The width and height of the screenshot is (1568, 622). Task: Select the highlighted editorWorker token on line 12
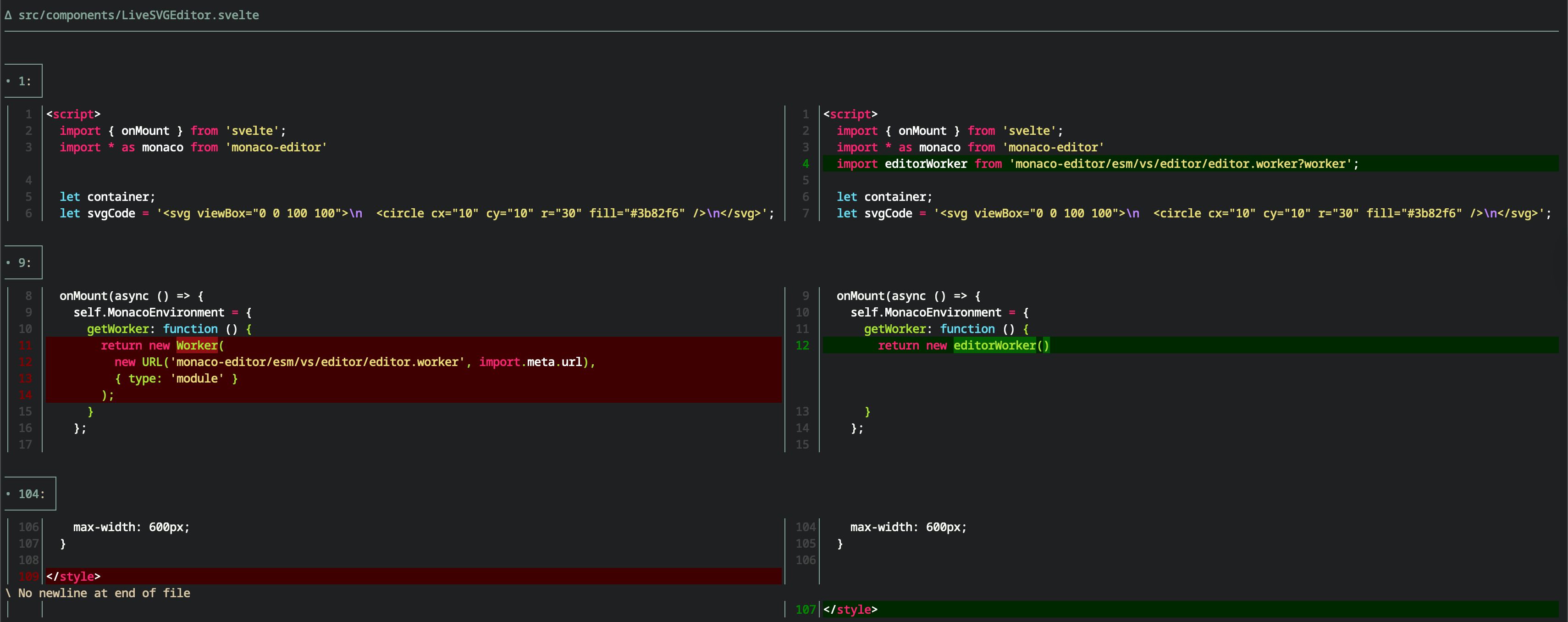pos(995,345)
